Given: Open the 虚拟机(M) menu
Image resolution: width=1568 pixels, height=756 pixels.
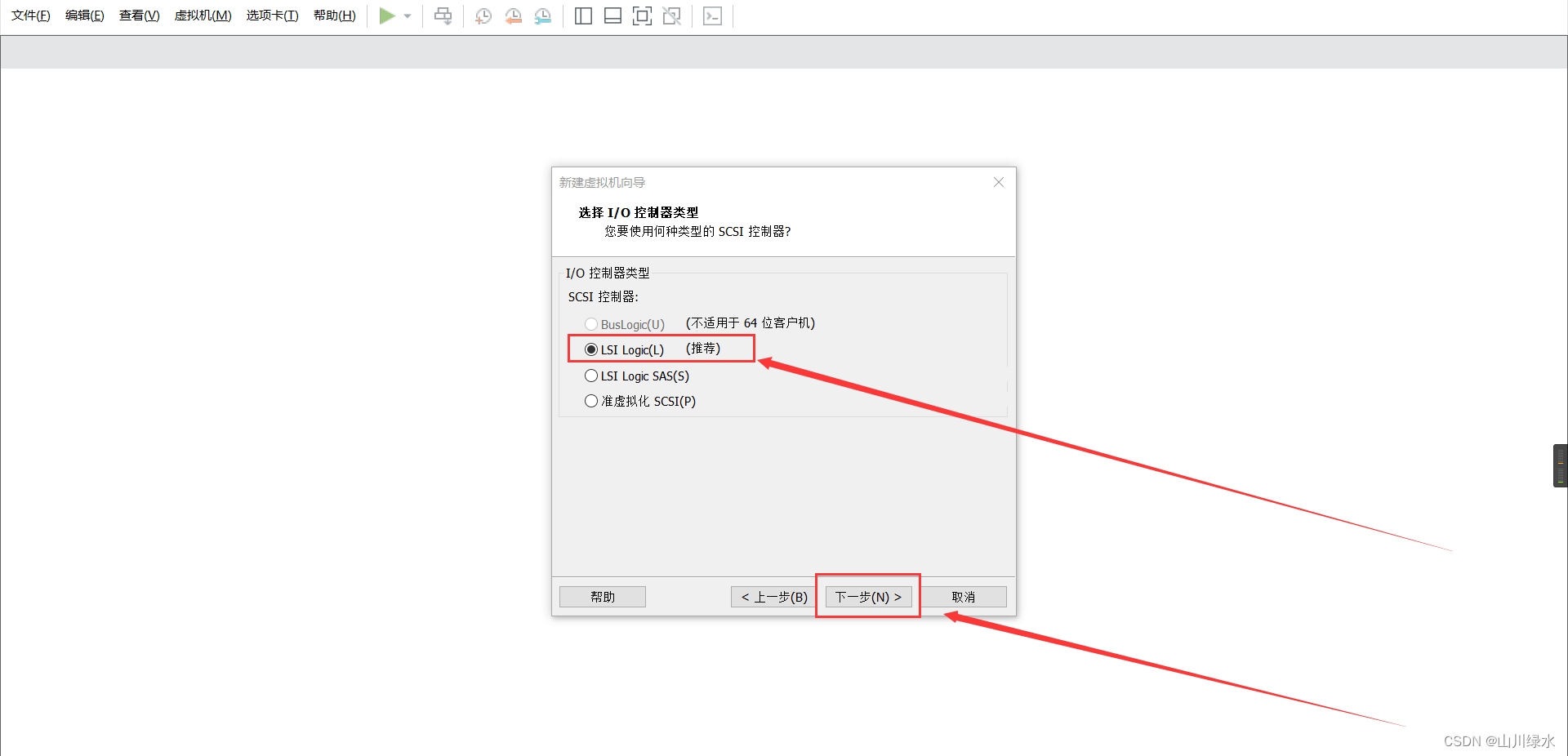Looking at the screenshot, I should (x=203, y=15).
